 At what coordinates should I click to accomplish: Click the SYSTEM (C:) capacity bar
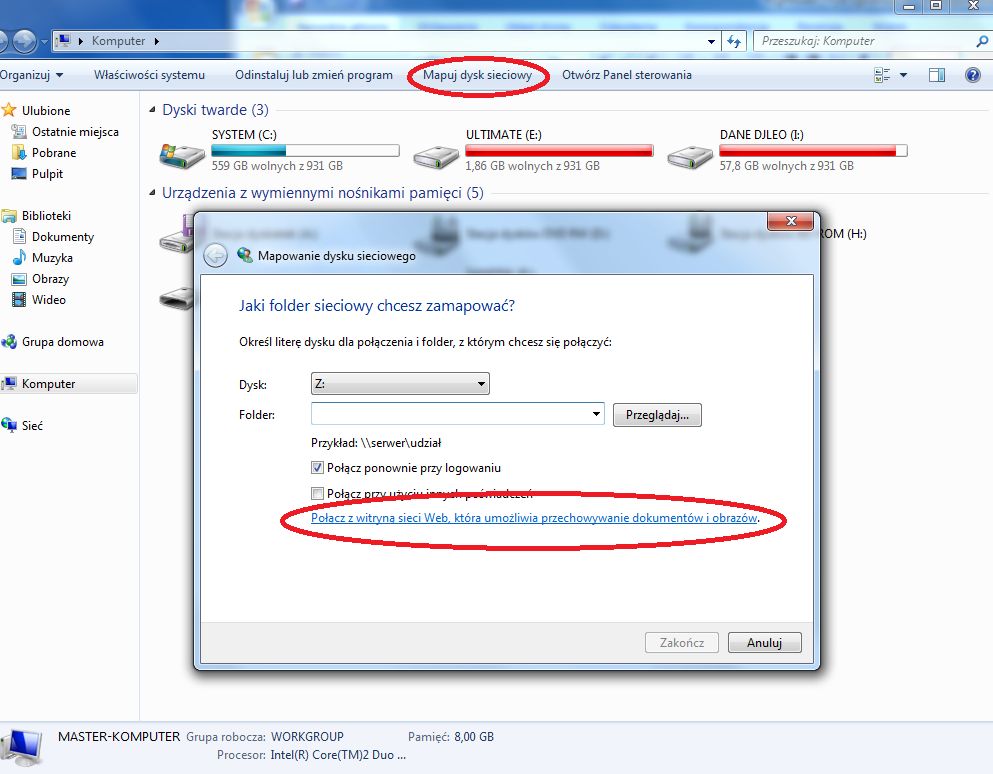pyautogui.click(x=305, y=151)
